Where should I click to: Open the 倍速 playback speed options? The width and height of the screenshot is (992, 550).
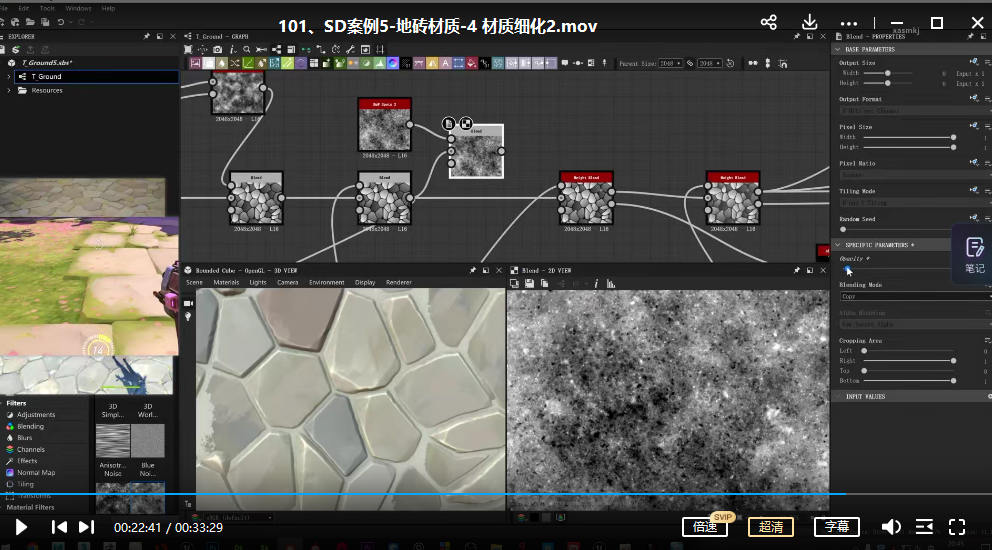tap(705, 527)
